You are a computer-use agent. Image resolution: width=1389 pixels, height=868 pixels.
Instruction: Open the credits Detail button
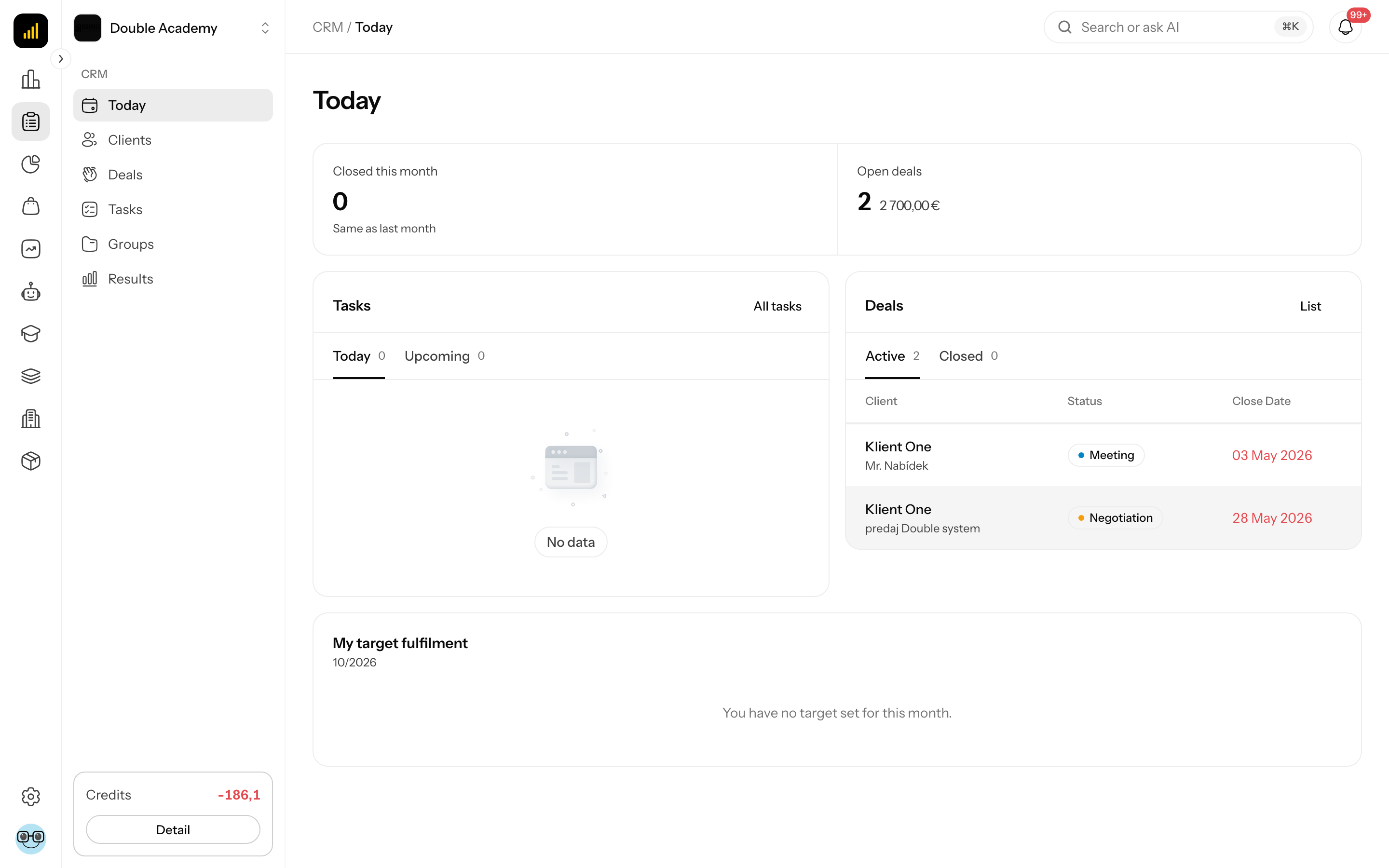173,829
